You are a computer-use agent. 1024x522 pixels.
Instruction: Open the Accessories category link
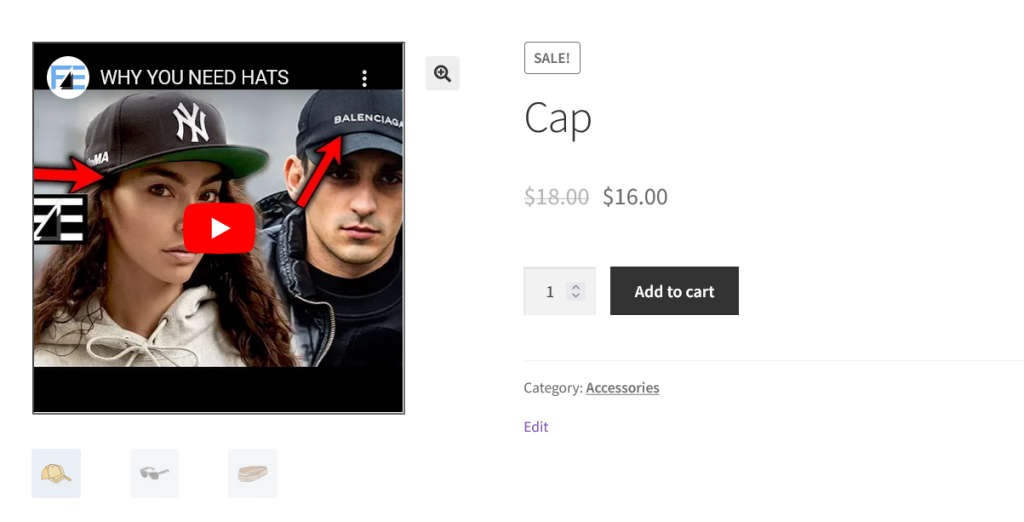(x=622, y=388)
